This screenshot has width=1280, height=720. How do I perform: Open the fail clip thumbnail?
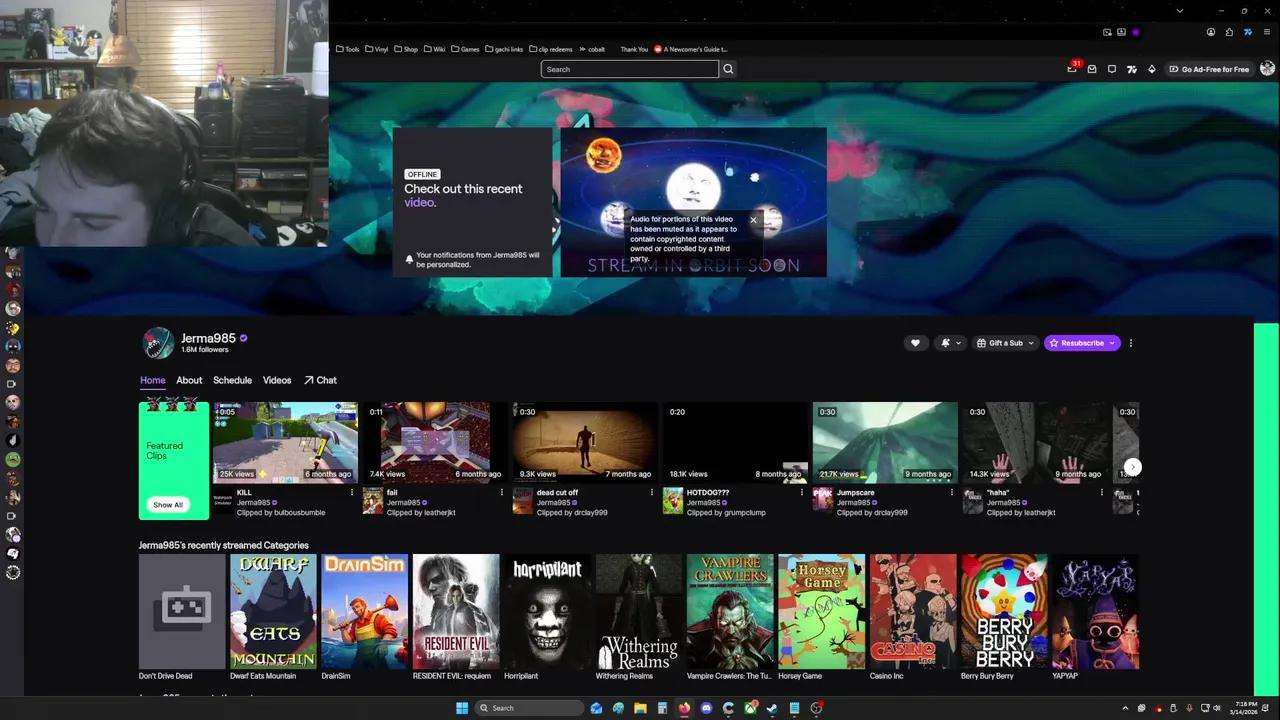tap(435, 442)
